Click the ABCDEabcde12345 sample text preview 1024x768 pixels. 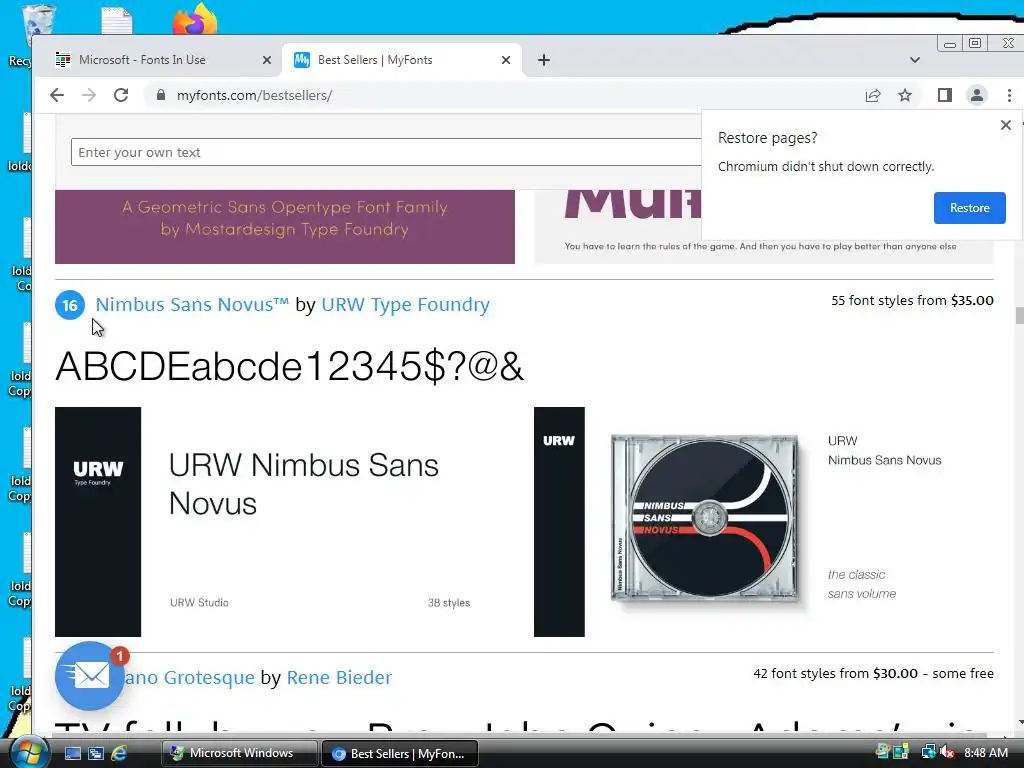[289, 366]
